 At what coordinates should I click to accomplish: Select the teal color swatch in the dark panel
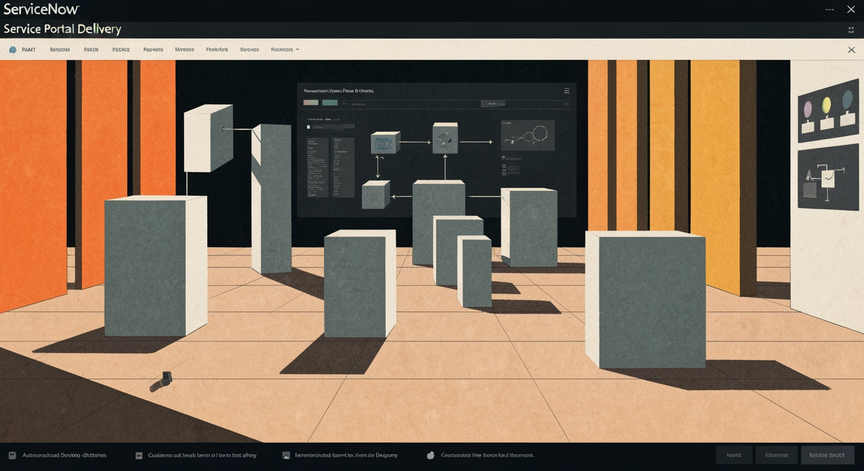click(330, 103)
